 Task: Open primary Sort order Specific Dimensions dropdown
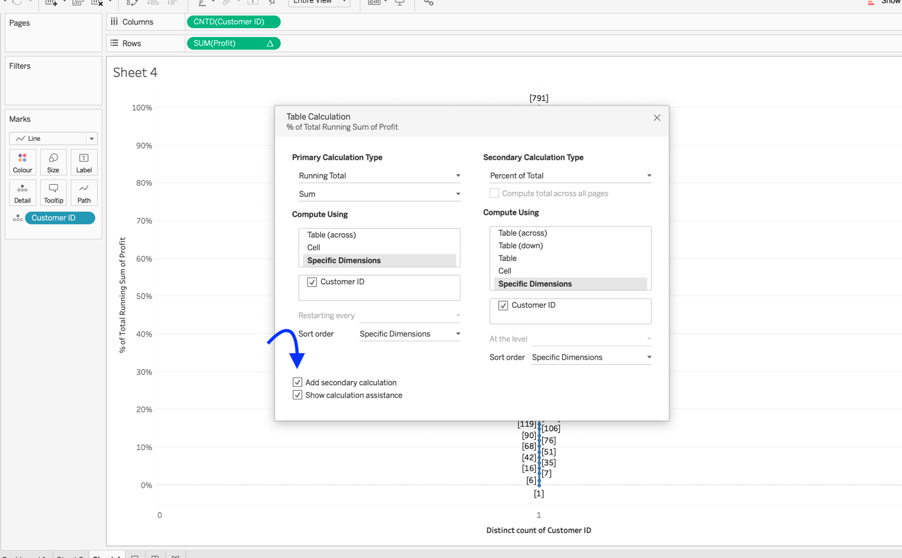click(410, 334)
